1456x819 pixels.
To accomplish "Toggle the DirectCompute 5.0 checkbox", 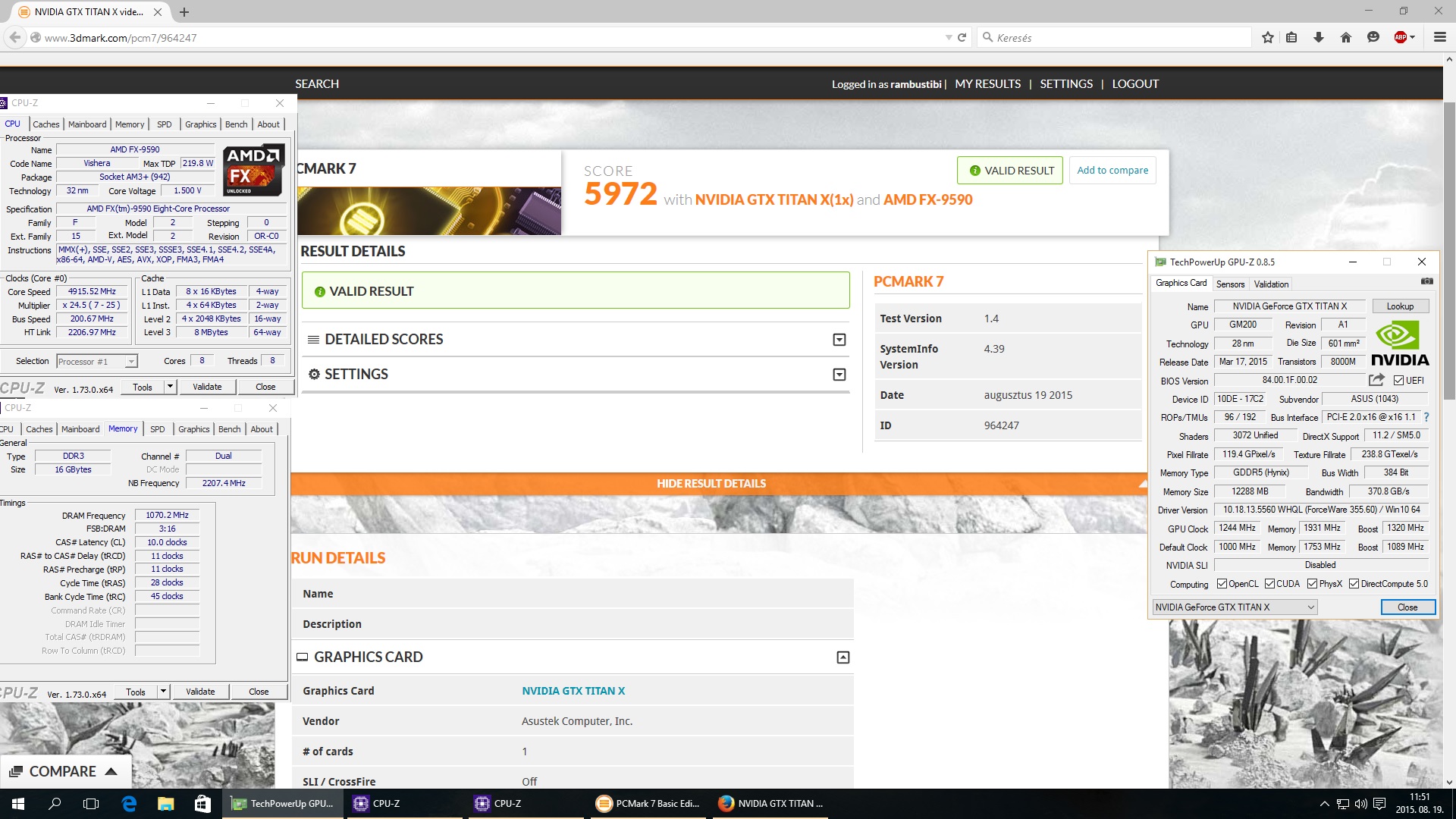I will tap(1354, 584).
